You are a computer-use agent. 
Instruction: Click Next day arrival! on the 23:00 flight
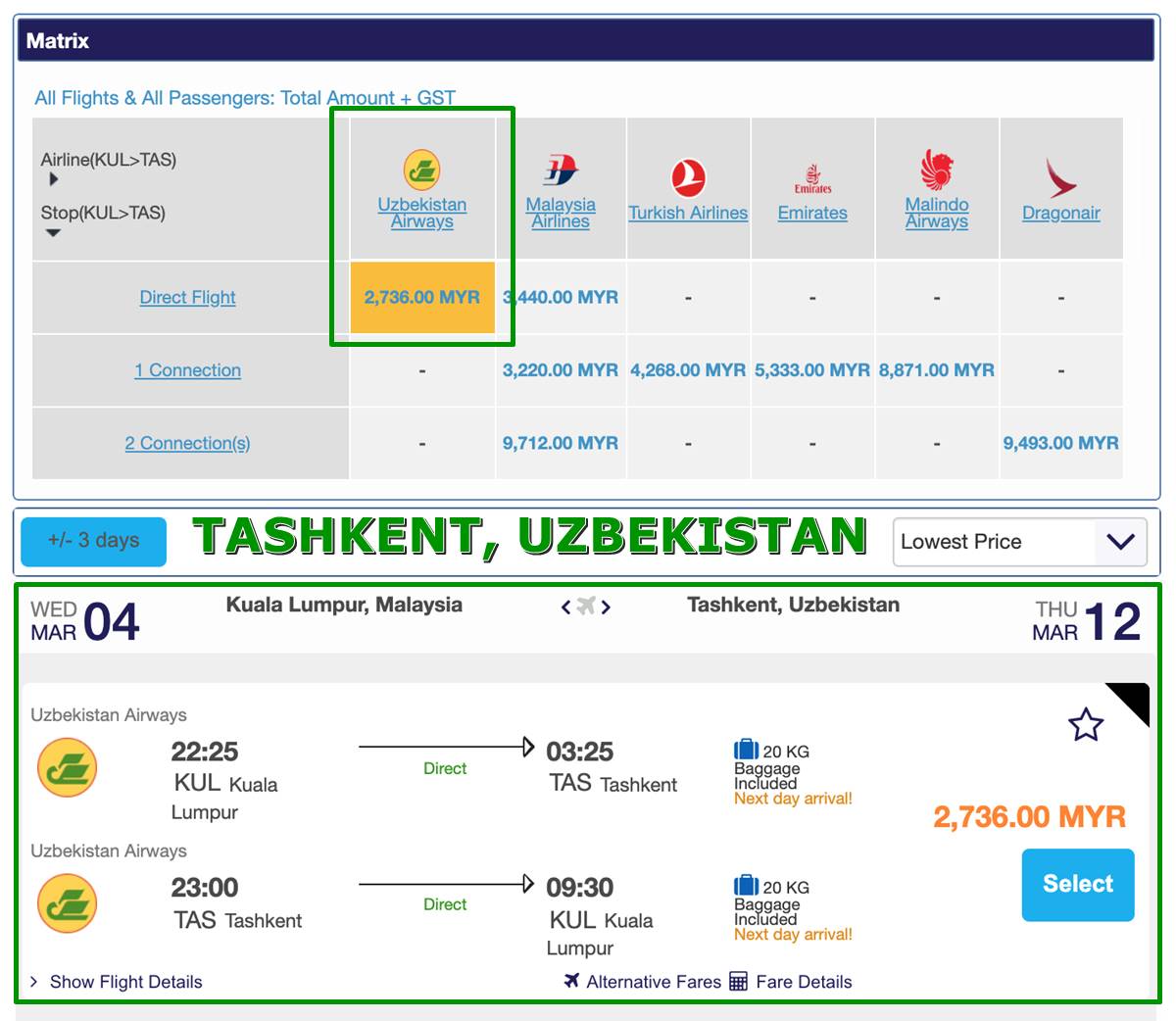793,934
